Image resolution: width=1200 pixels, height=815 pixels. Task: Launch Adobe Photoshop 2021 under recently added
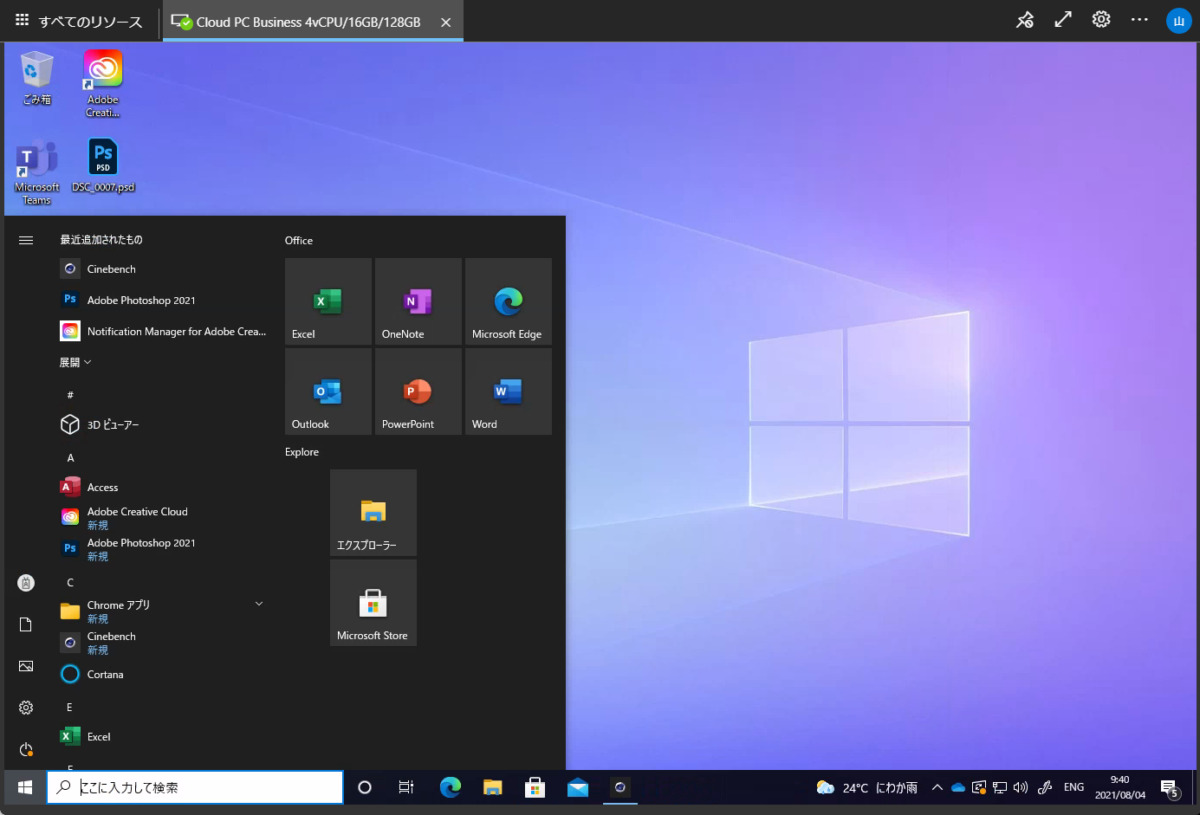tap(163, 300)
